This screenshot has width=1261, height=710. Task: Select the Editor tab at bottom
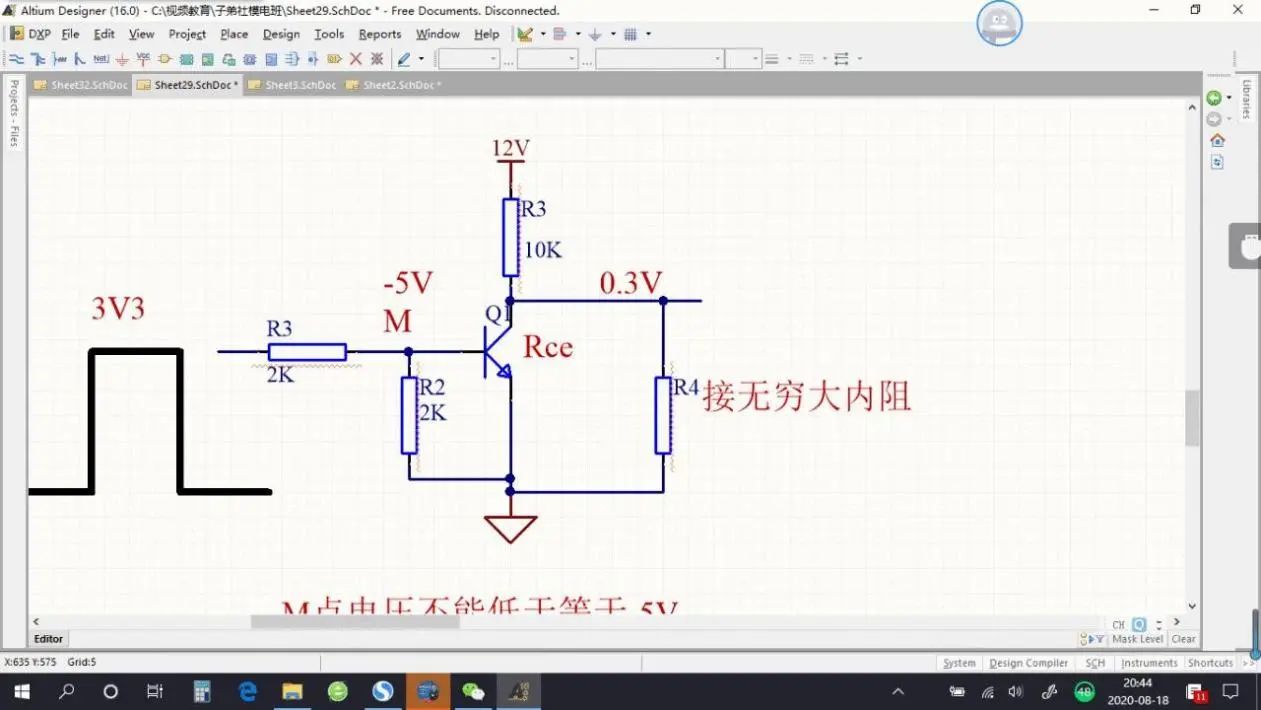(x=48, y=639)
